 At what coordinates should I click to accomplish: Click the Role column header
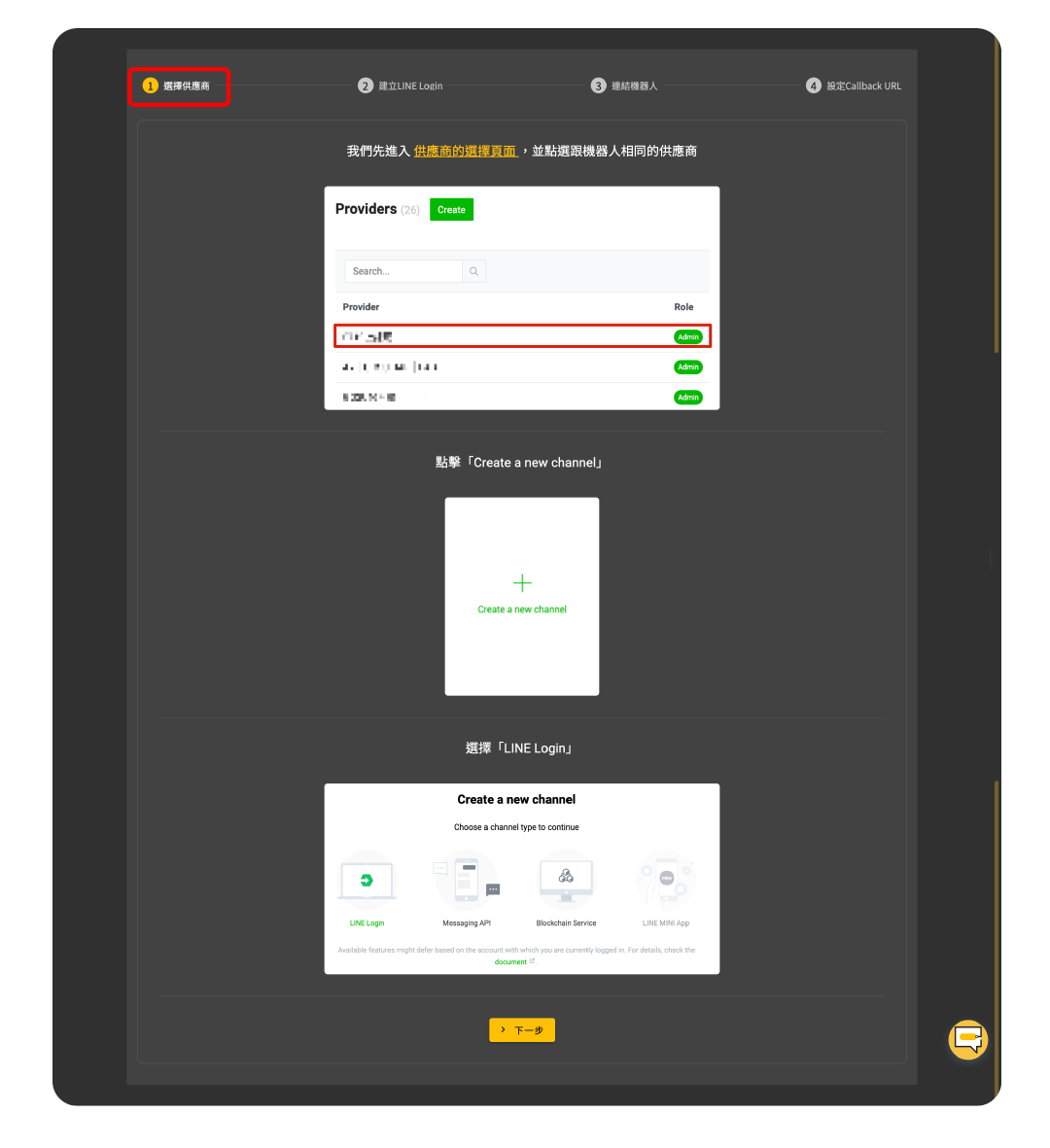tap(683, 307)
